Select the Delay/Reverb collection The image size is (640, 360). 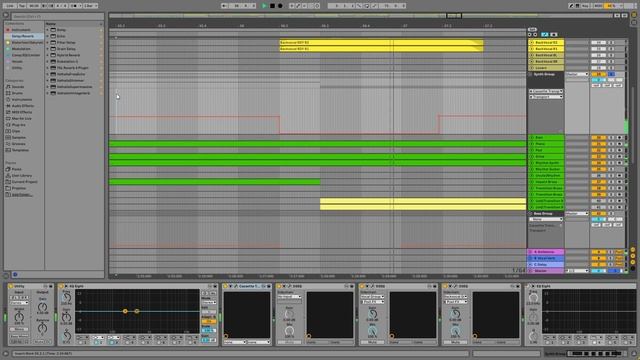coord(23,36)
